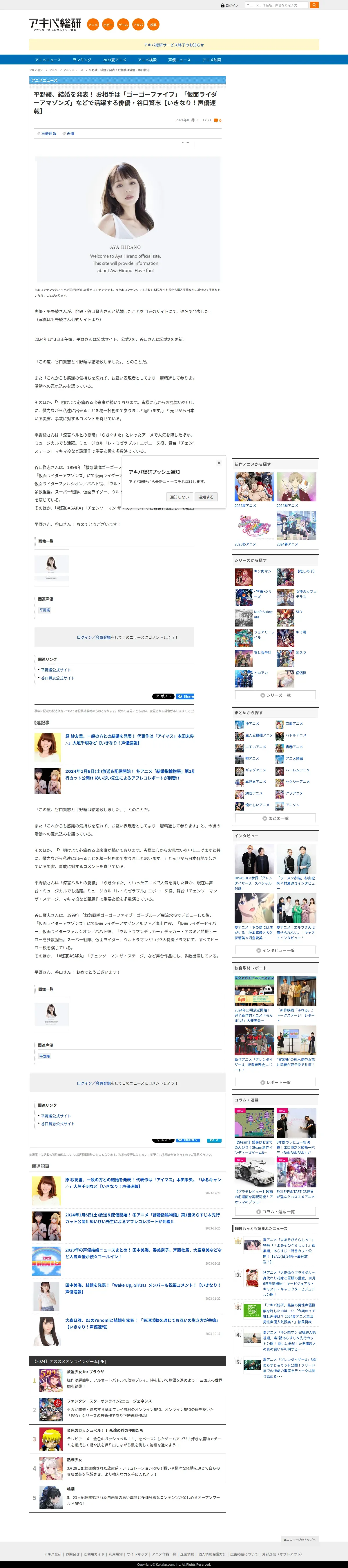Click the orange 商業 circle icon
The width and height of the screenshot is (348, 1568).
[153, 25]
